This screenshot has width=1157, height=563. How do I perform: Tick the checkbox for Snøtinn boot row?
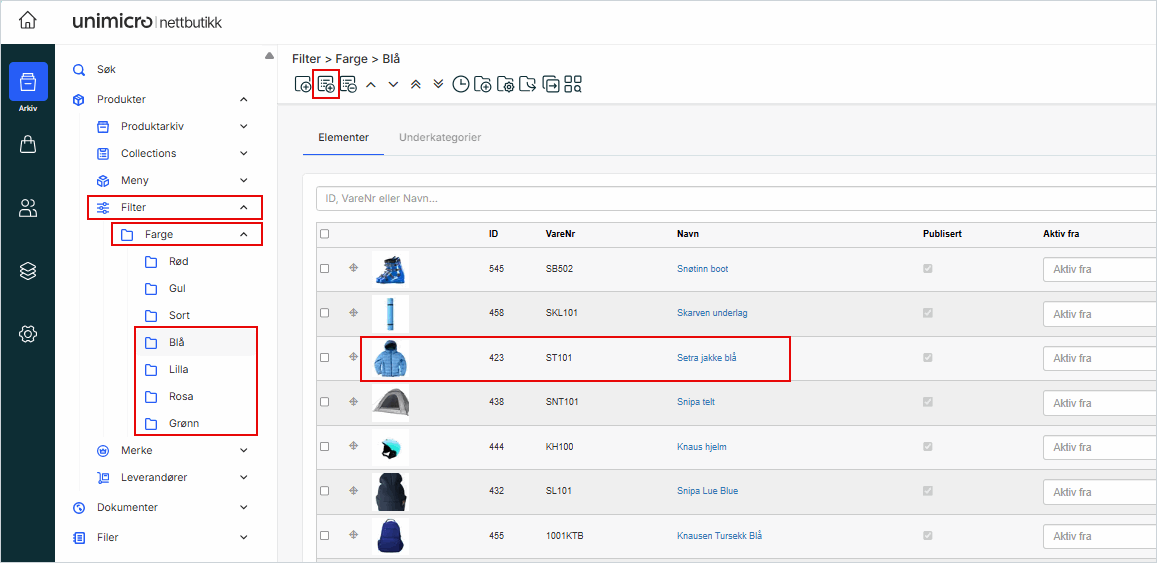pyautogui.click(x=324, y=269)
